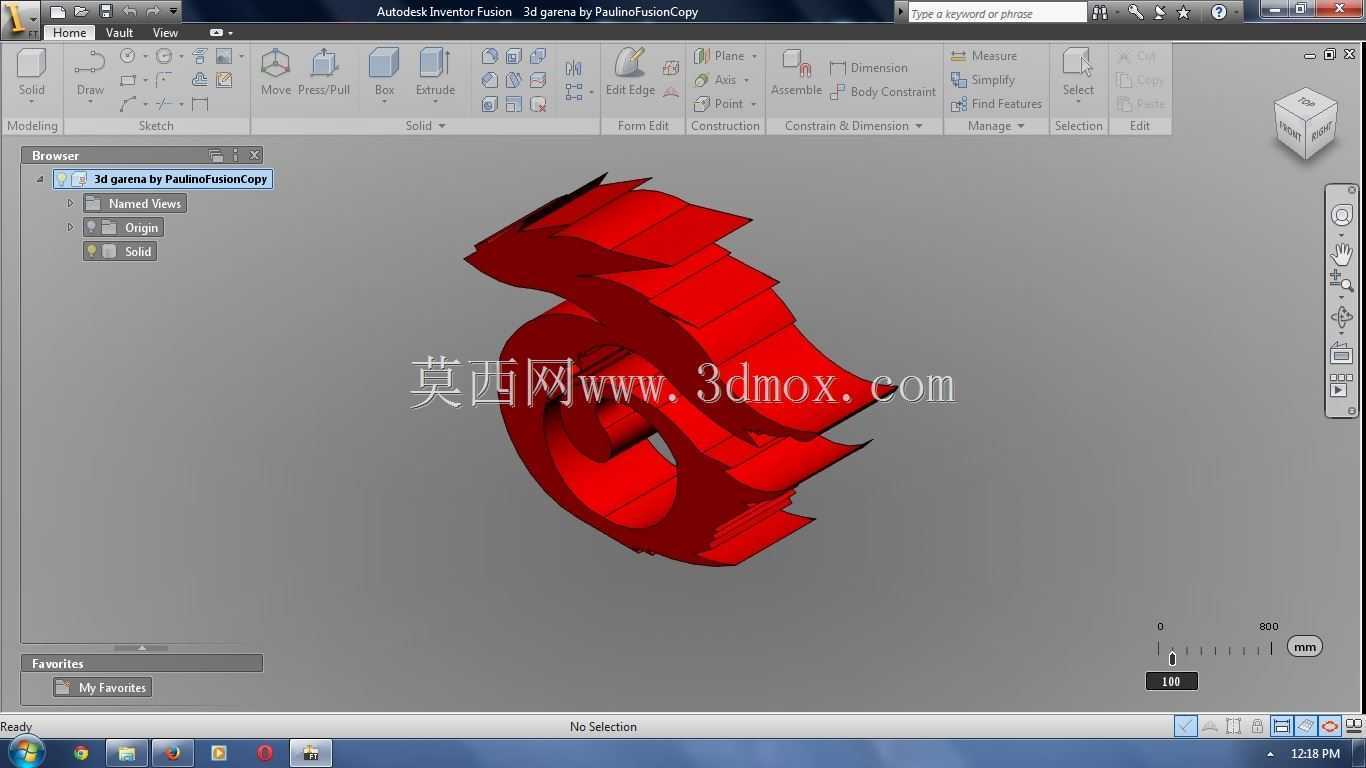Open the Measure tool
Image resolution: width=1366 pixels, height=768 pixels.
(x=984, y=56)
